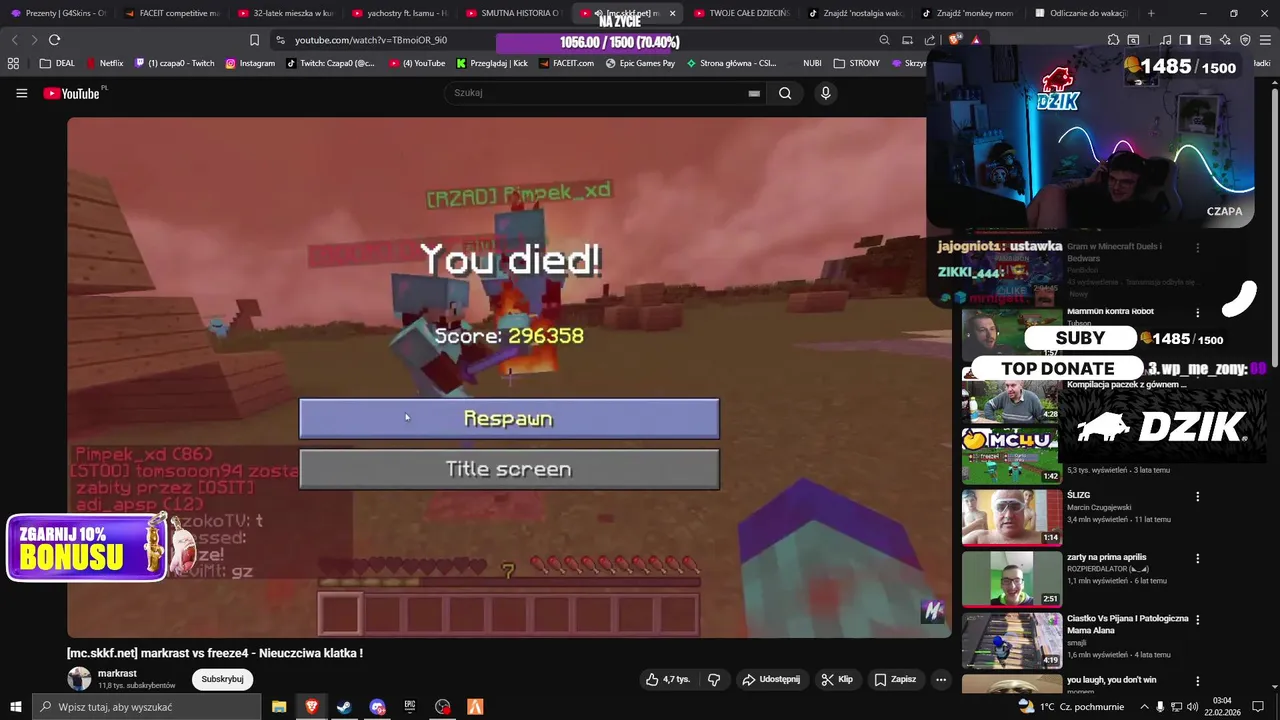
Task: Switch to the yachostry ft. Isamu tab
Action: (400, 13)
